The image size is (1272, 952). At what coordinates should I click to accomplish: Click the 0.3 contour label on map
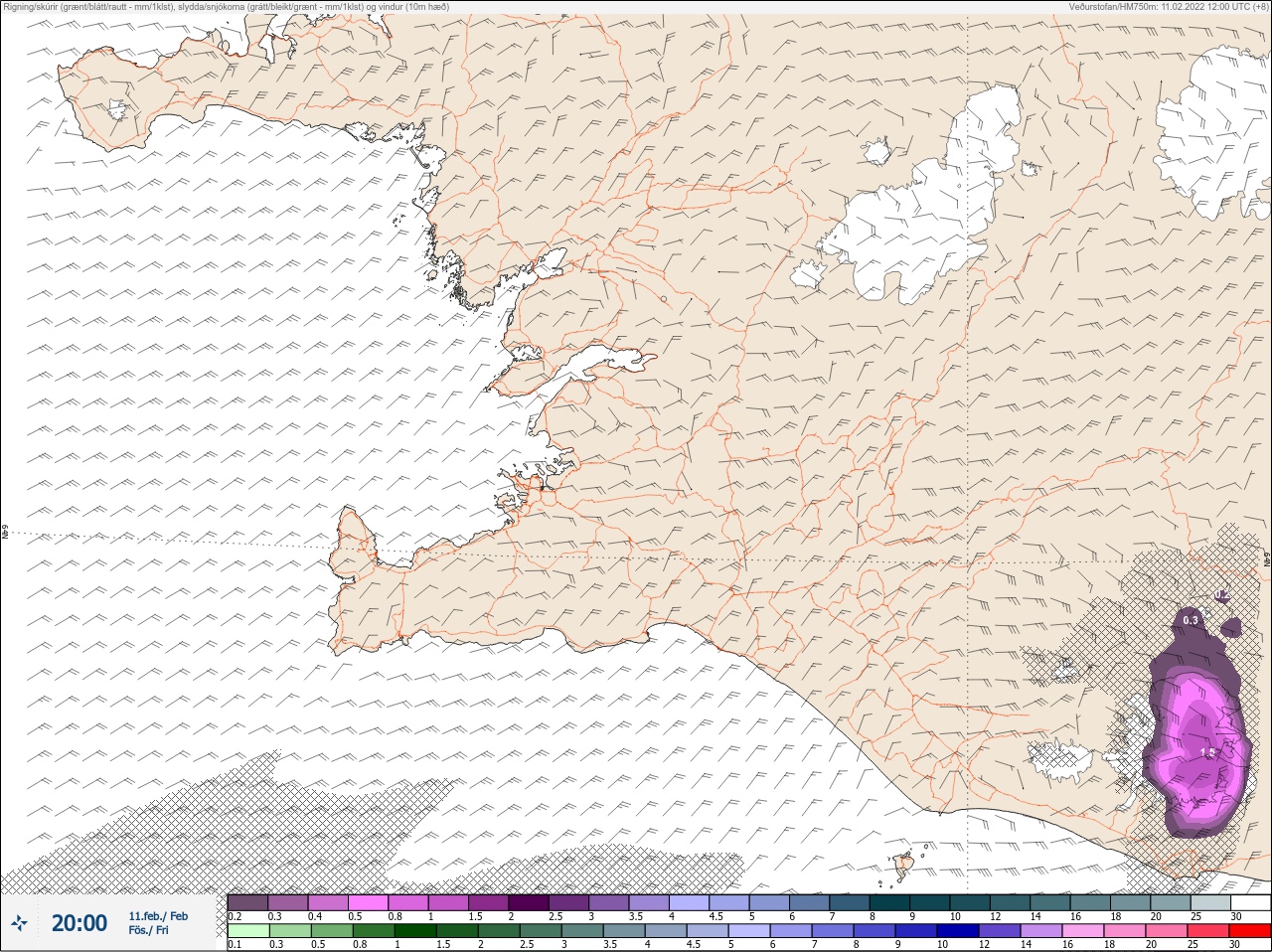point(1191,620)
